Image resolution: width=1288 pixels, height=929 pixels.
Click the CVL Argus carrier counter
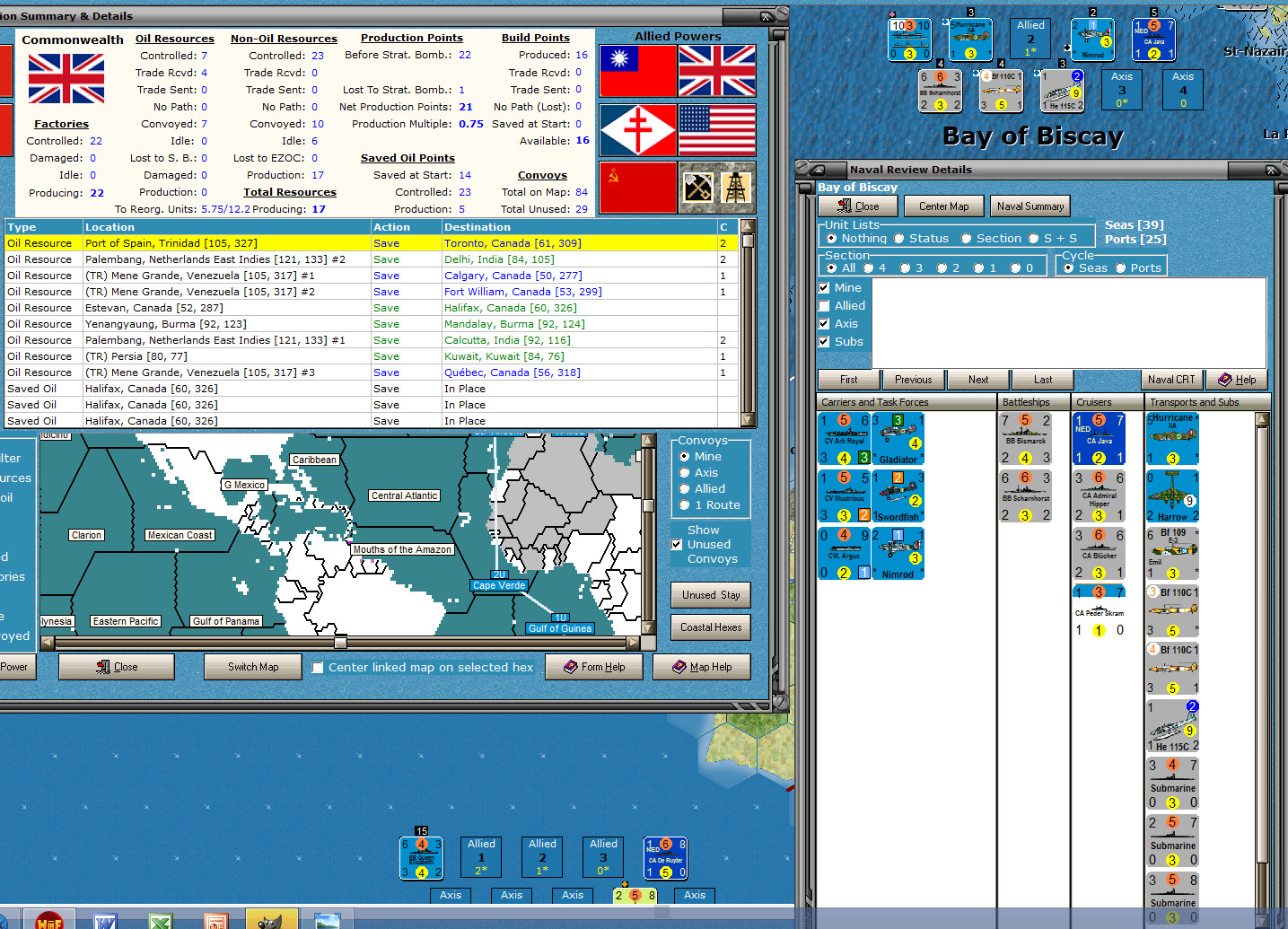(x=845, y=554)
